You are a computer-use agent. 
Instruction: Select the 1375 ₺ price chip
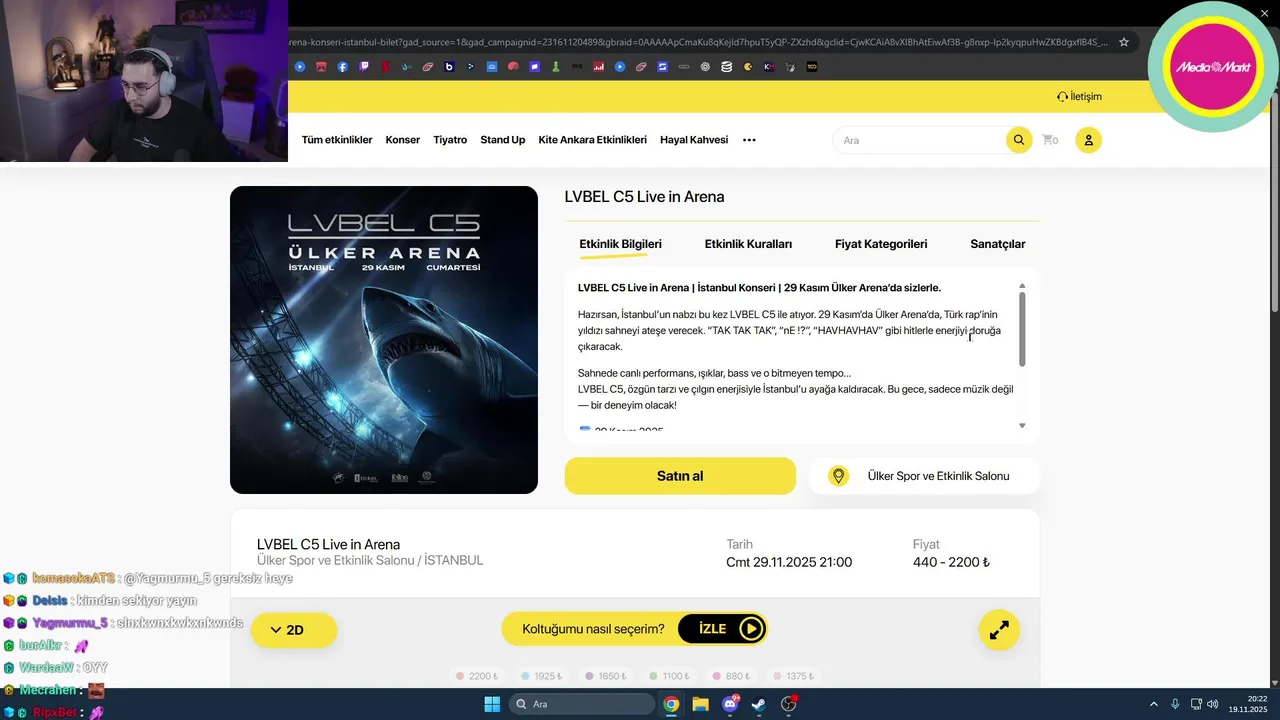(x=795, y=676)
